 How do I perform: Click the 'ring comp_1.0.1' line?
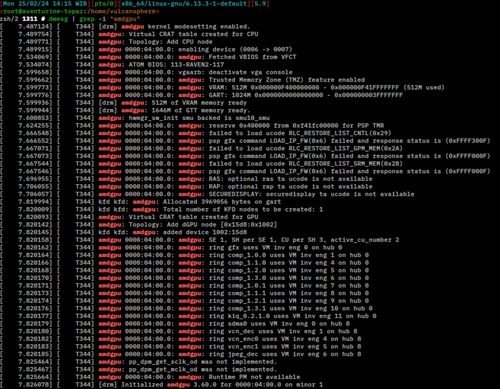289,286
